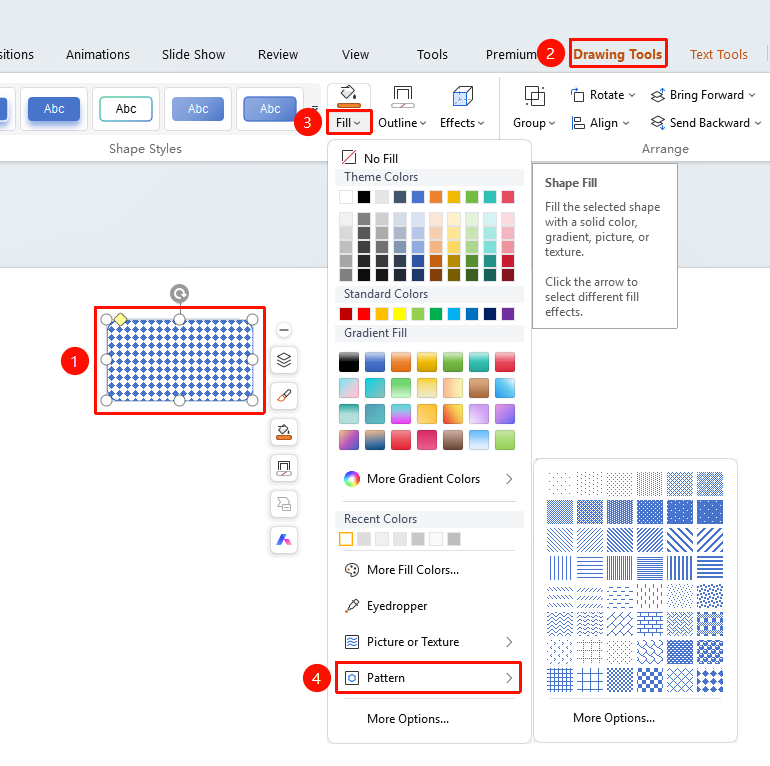Click the Pattern menu icon
The image size is (770, 766).
coord(352,678)
